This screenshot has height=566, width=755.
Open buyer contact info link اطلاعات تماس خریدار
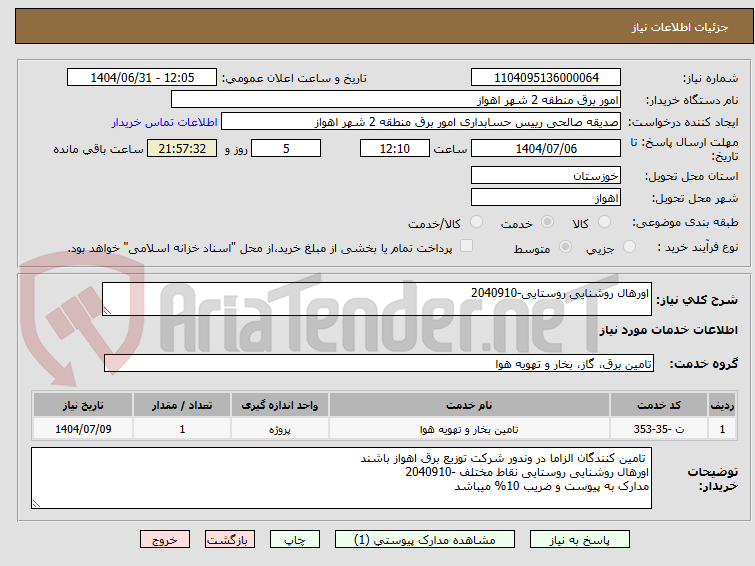tap(165, 122)
